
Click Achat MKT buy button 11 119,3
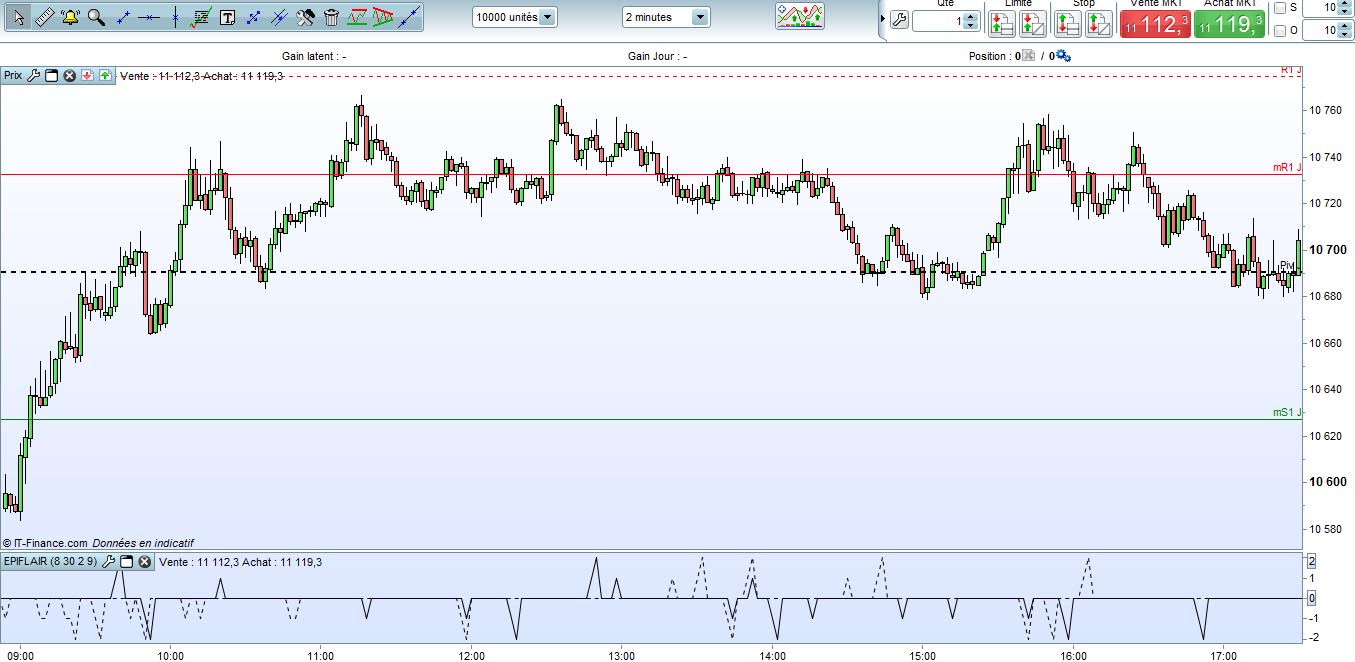[x=1229, y=24]
